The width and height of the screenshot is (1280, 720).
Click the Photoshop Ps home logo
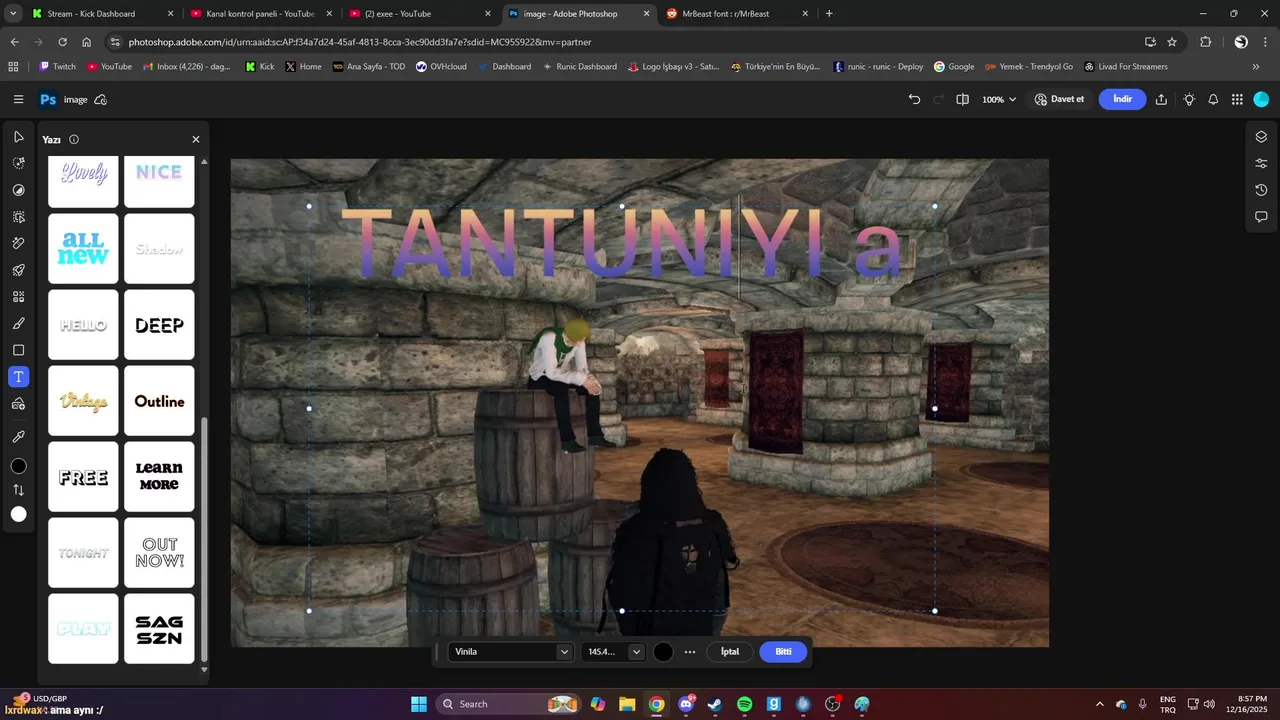(x=47, y=99)
